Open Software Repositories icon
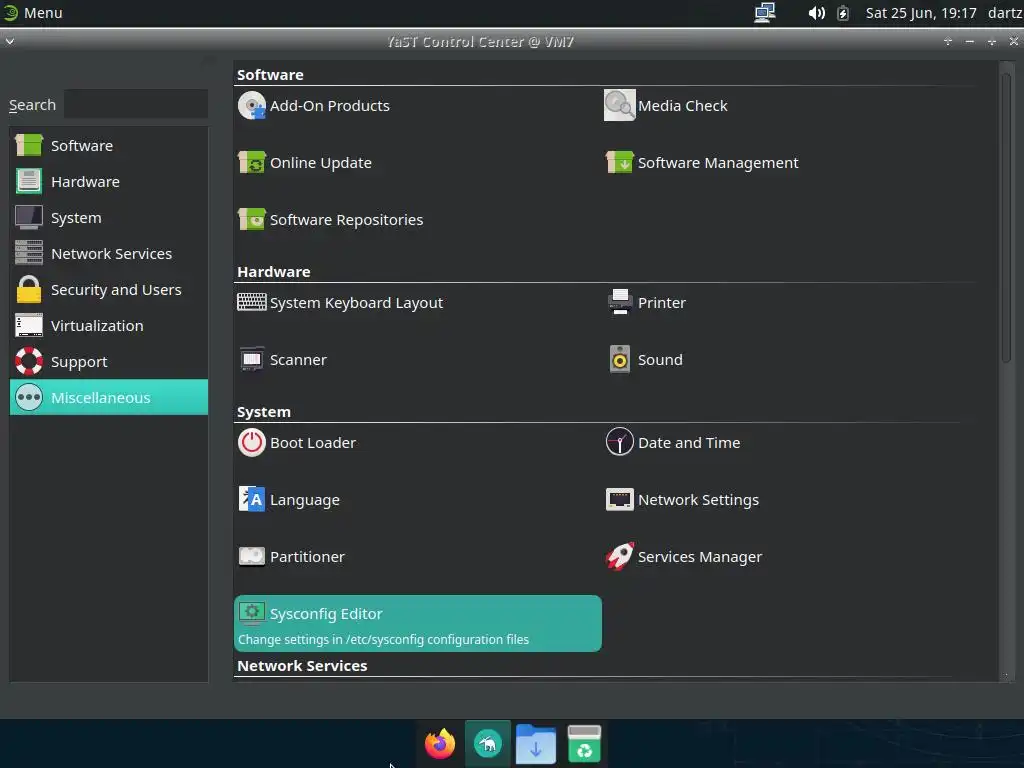The height and width of the screenshot is (768, 1024). [251, 219]
